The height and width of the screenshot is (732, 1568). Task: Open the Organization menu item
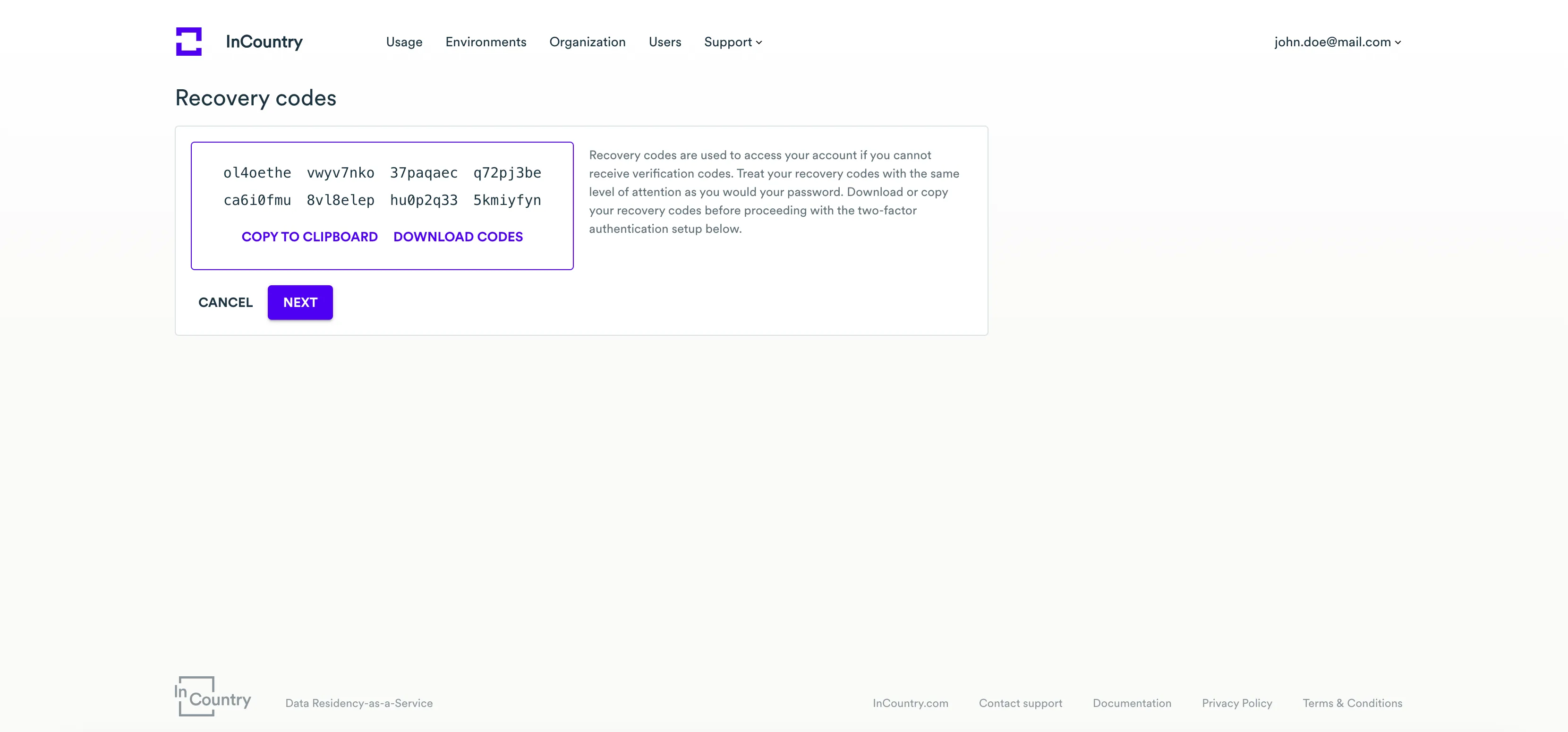tap(587, 42)
